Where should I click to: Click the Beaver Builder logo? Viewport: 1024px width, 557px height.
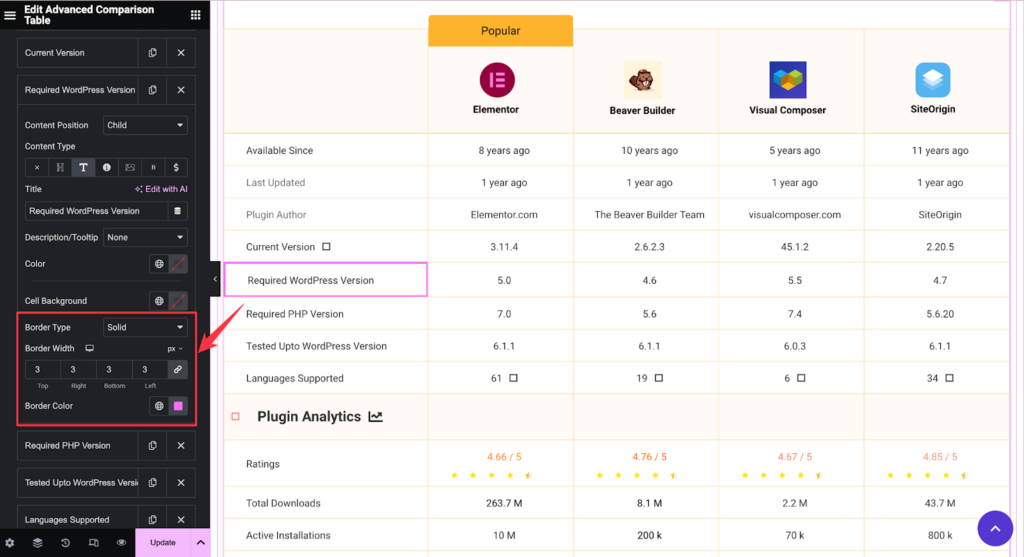[642, 80]
